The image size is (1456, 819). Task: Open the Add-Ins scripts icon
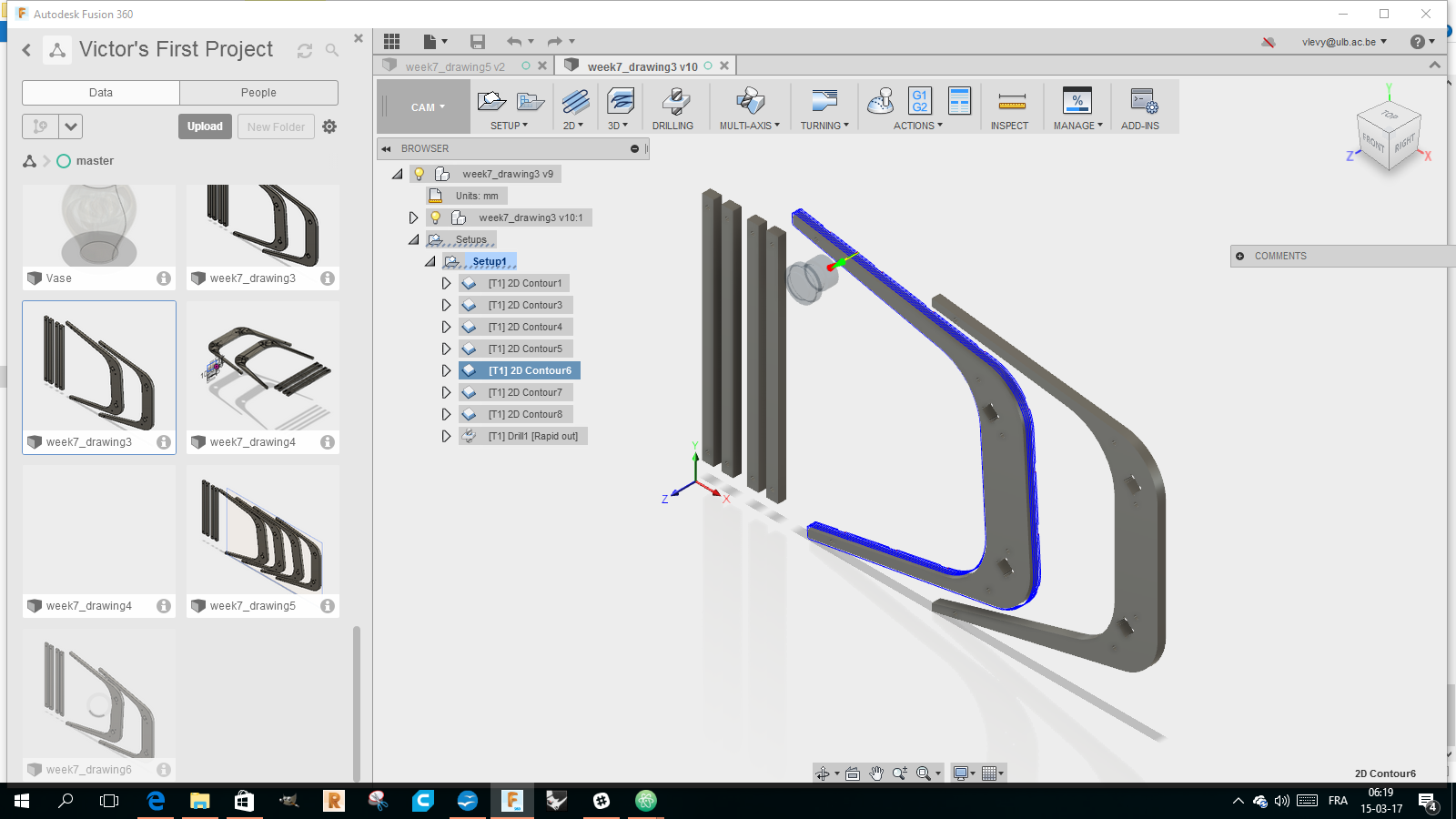point(1142,102)
